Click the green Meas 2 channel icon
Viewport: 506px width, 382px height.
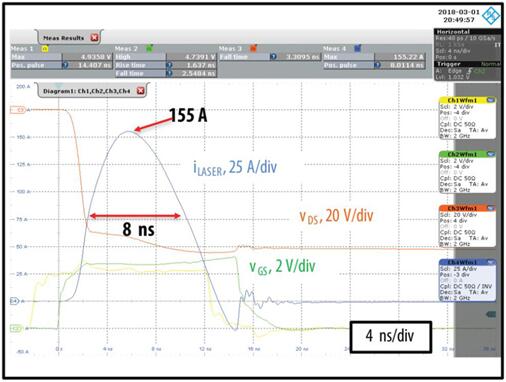coord(150,49)
